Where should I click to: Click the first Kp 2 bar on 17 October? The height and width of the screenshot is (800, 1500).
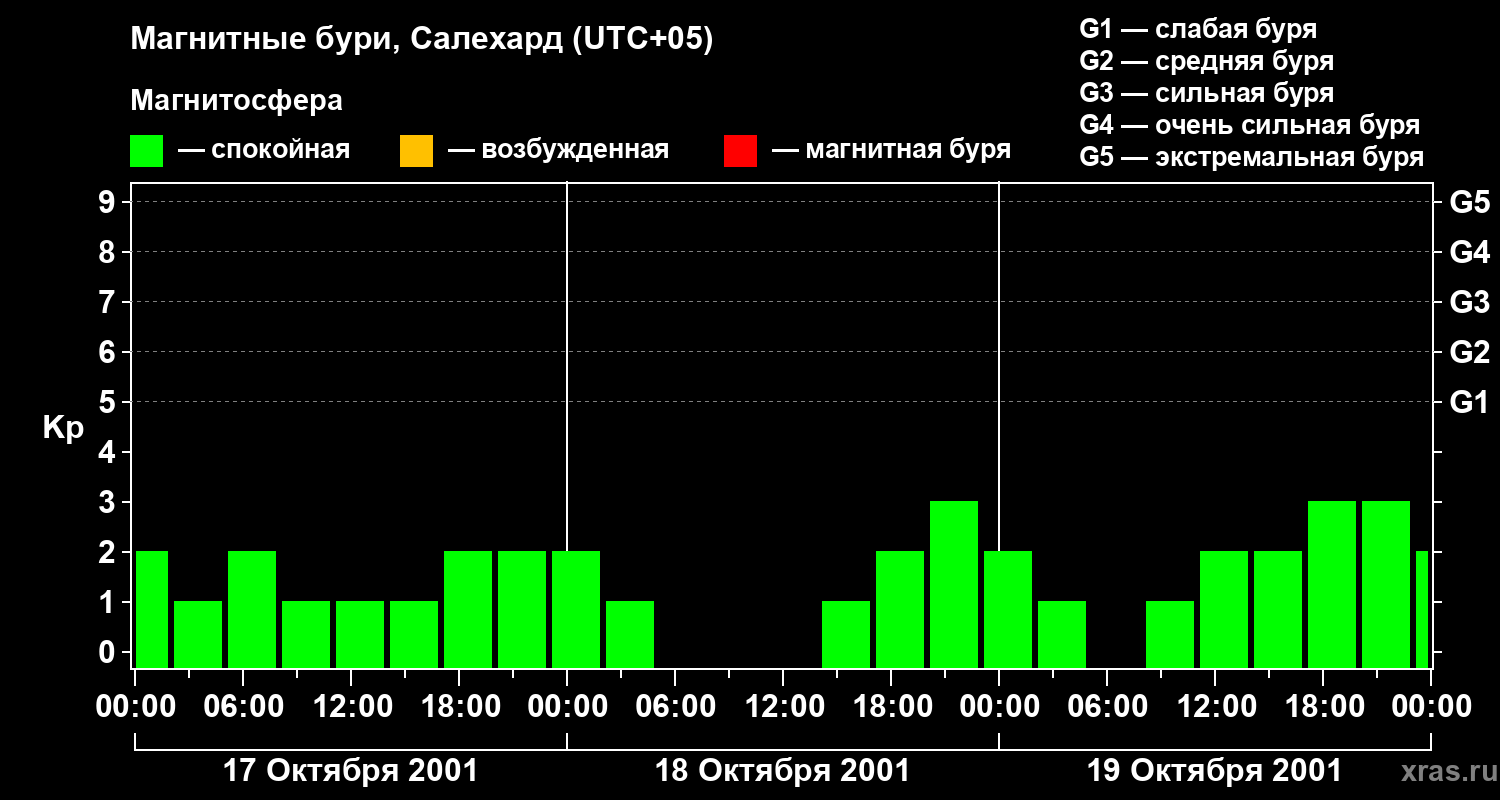151,609
